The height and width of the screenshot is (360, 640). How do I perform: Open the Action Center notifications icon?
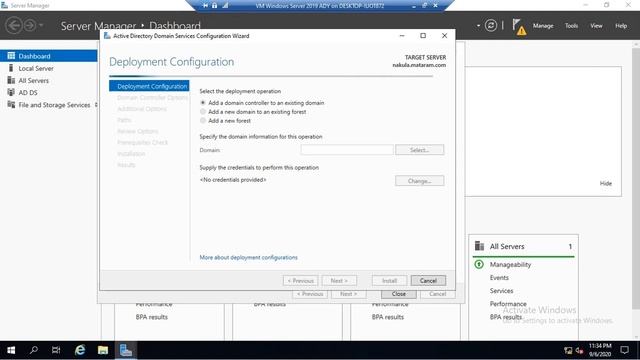pos(624,350)
